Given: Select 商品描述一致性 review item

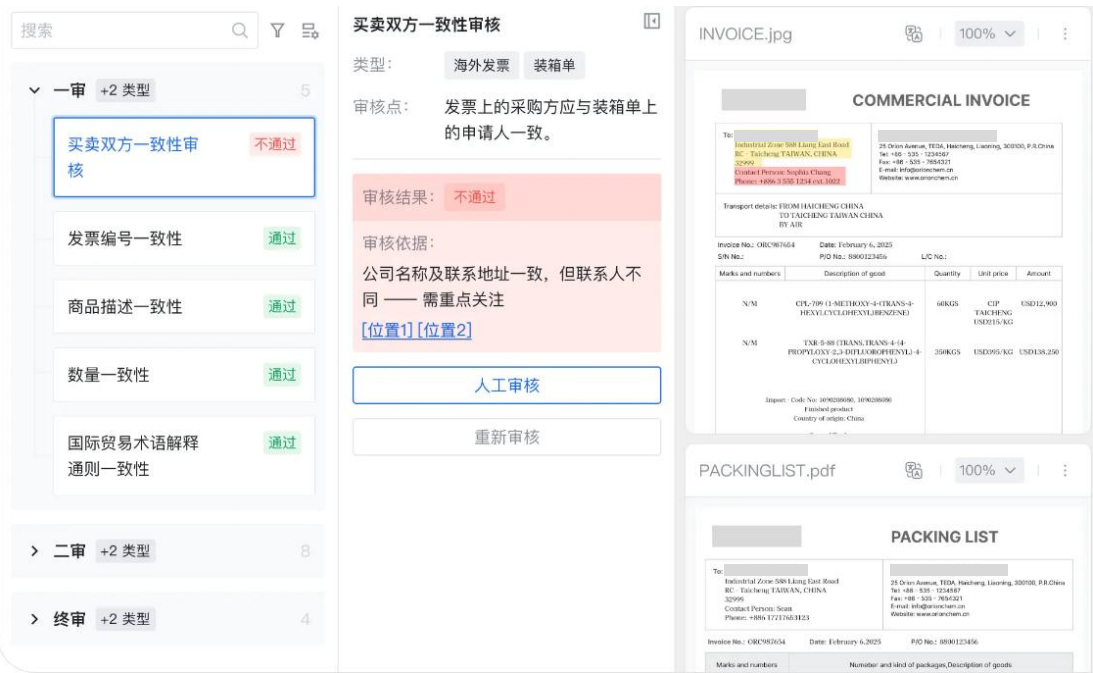Looking at the screenshot, I should (x=184, y=307).
